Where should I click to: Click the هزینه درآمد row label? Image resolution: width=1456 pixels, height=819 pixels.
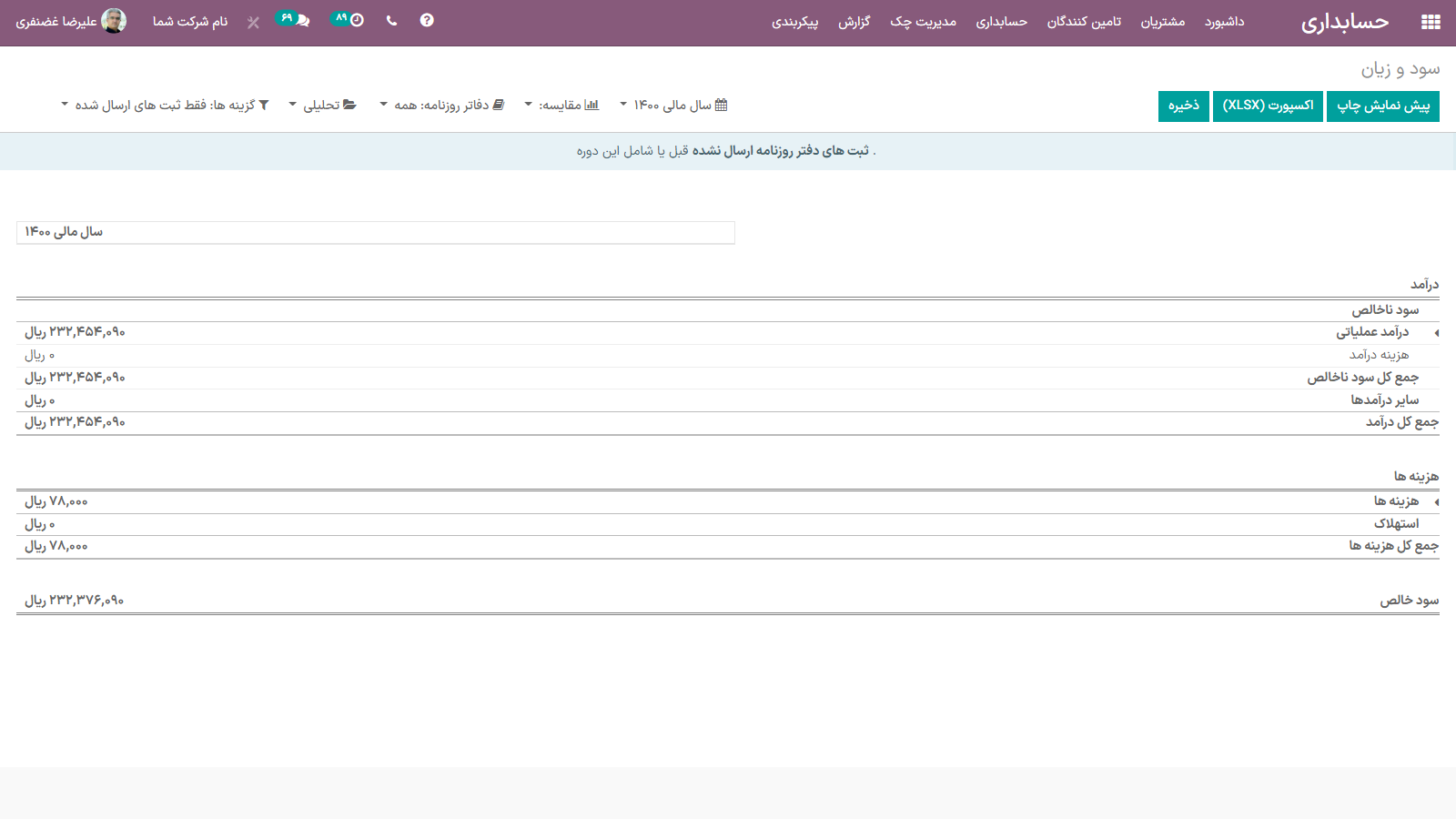coord(1379,355)
